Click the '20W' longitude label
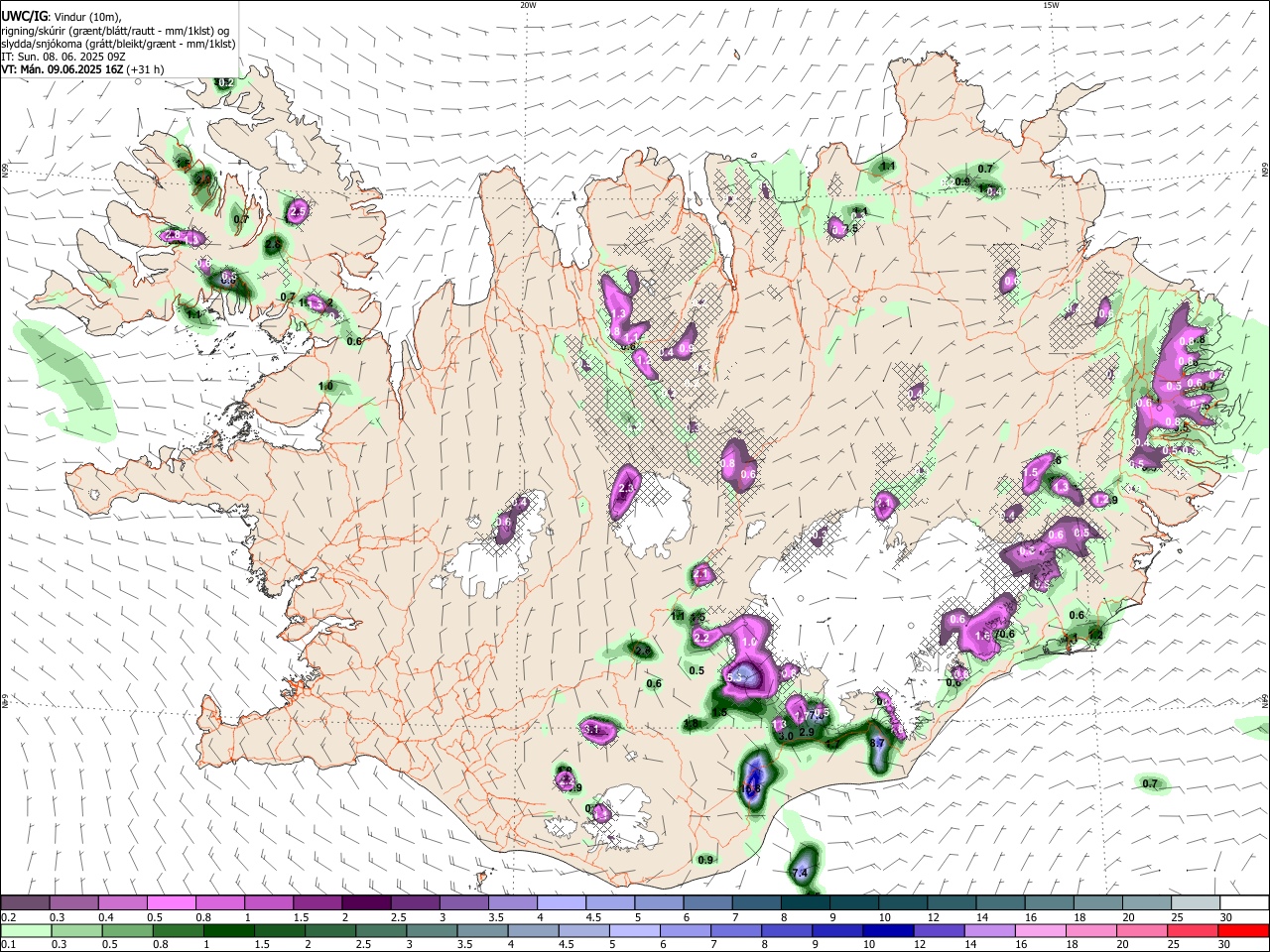Screen dimensions: 1270x952 tap(528, 5)
